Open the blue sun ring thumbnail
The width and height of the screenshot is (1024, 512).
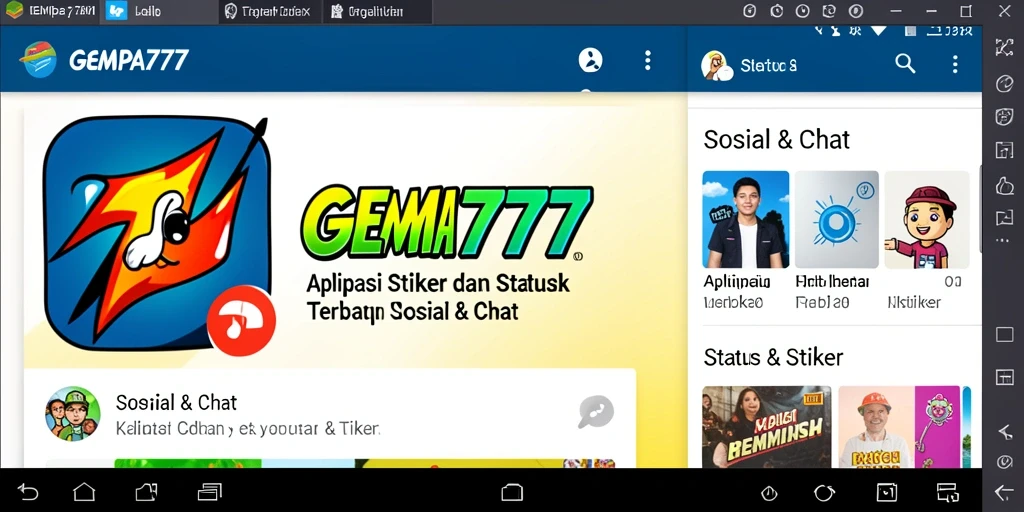pos(837,219)
